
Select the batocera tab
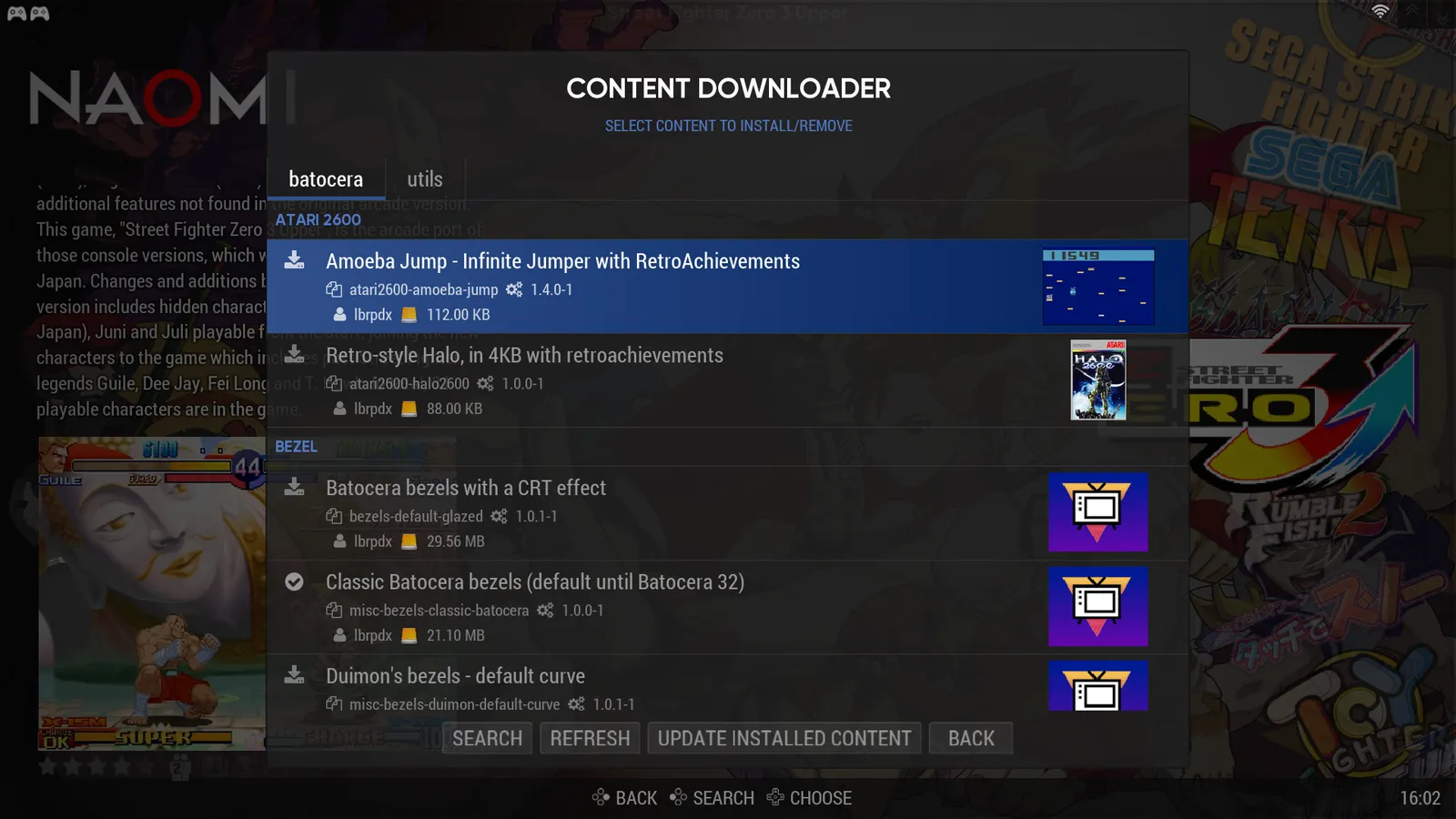point(326,179)
